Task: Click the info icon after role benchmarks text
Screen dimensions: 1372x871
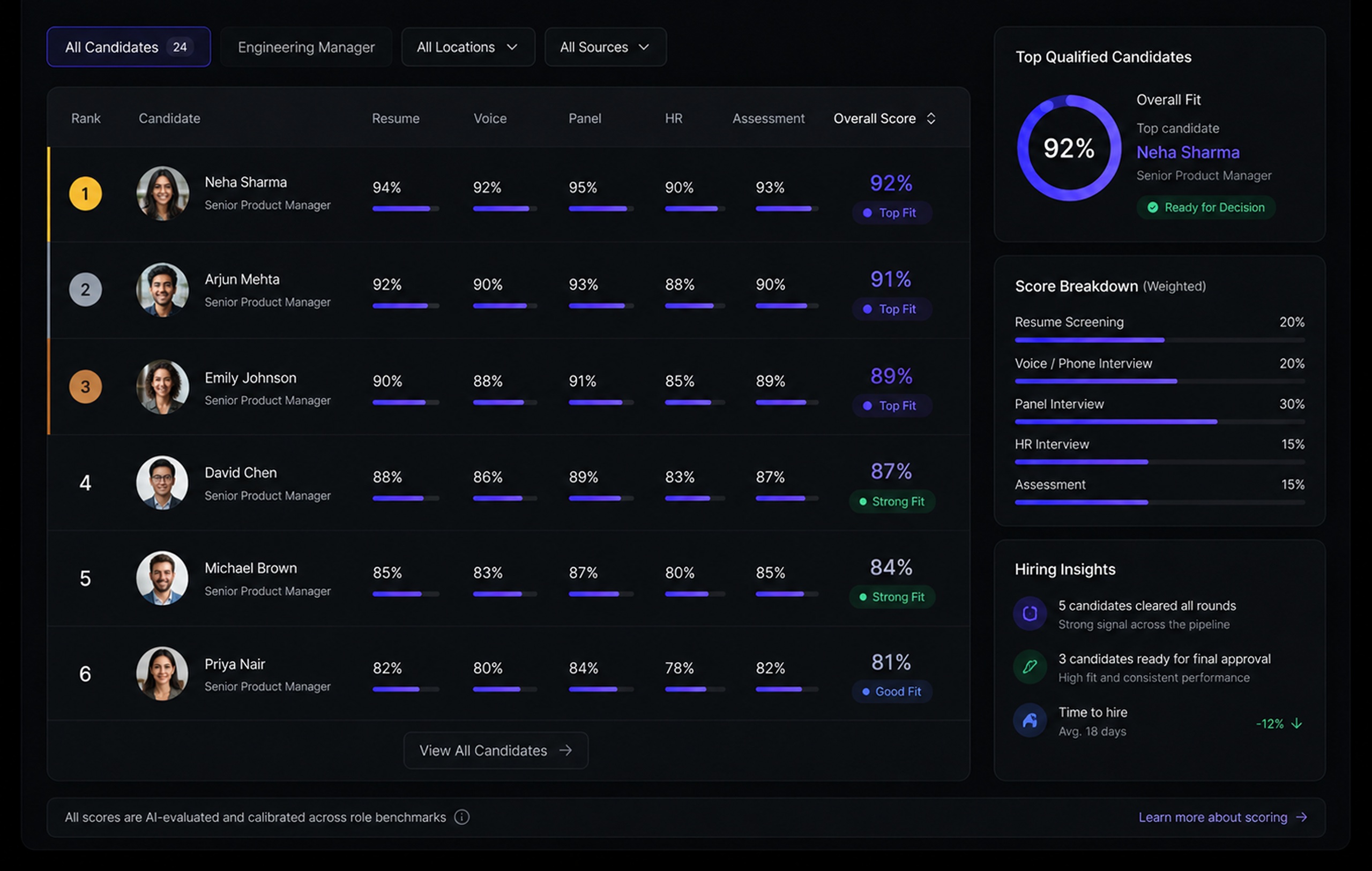Action: (x=461, y=817)
